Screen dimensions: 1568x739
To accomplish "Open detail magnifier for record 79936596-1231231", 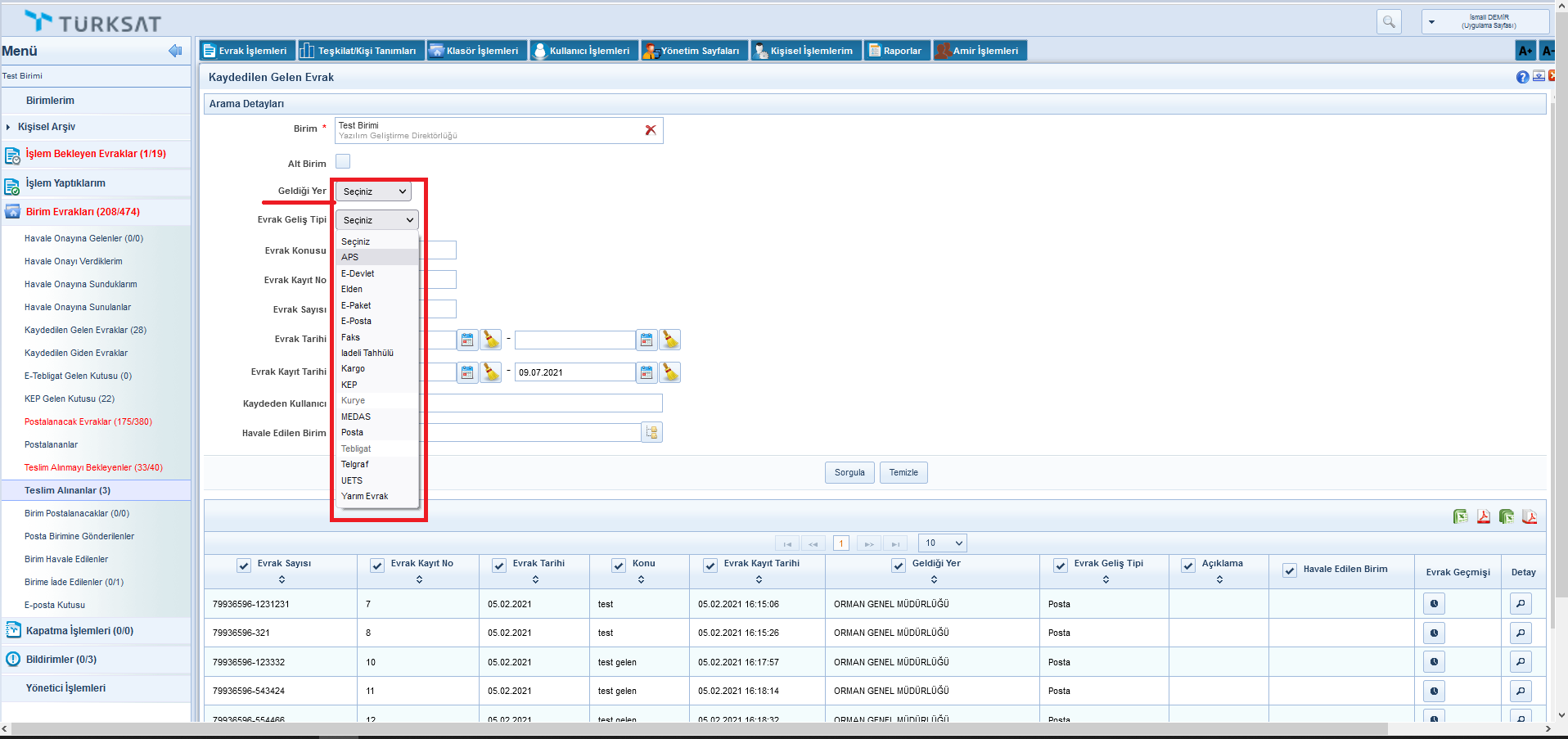I will click(x=1521, y=604).
